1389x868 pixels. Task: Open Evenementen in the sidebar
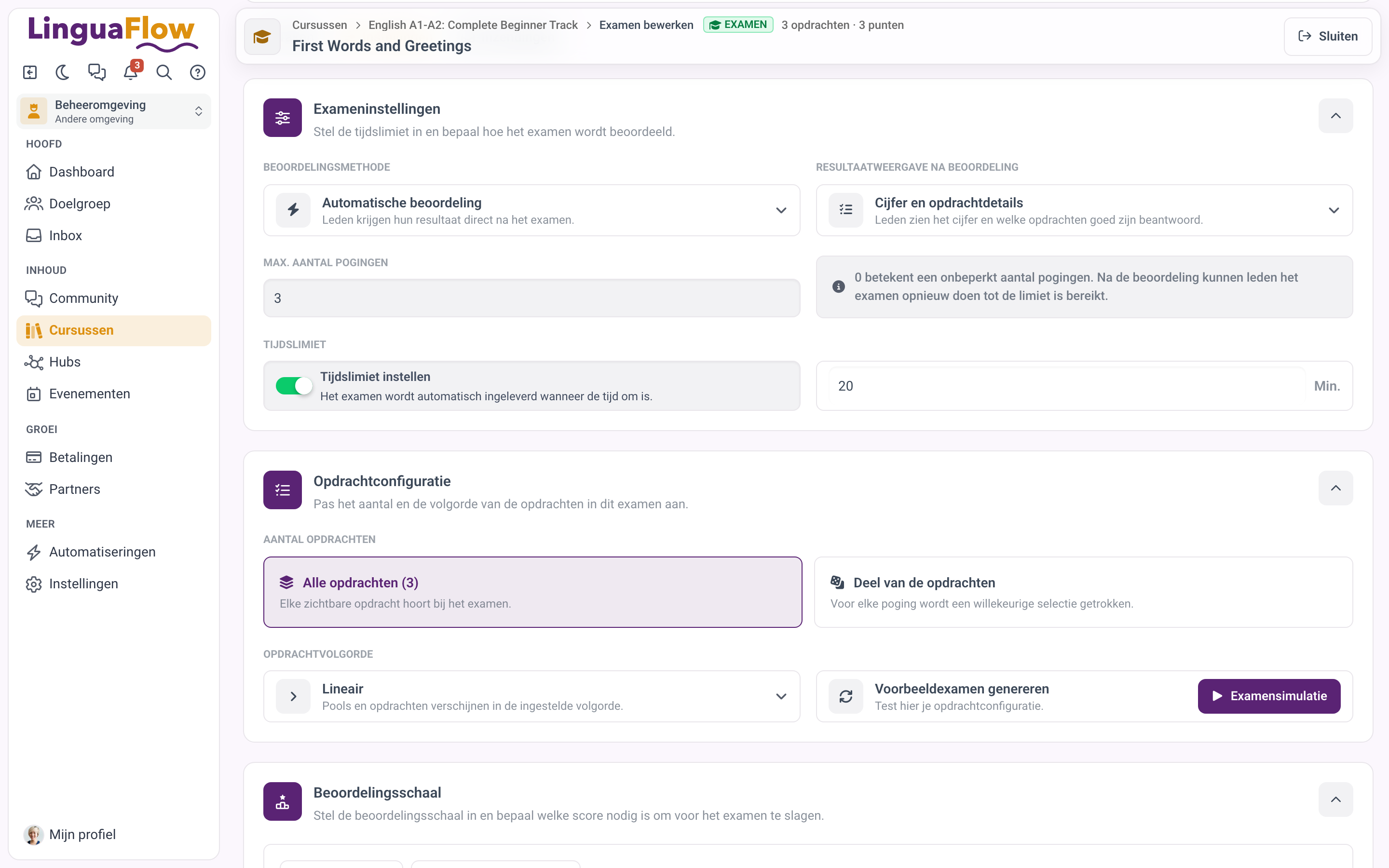pos(114,394)
